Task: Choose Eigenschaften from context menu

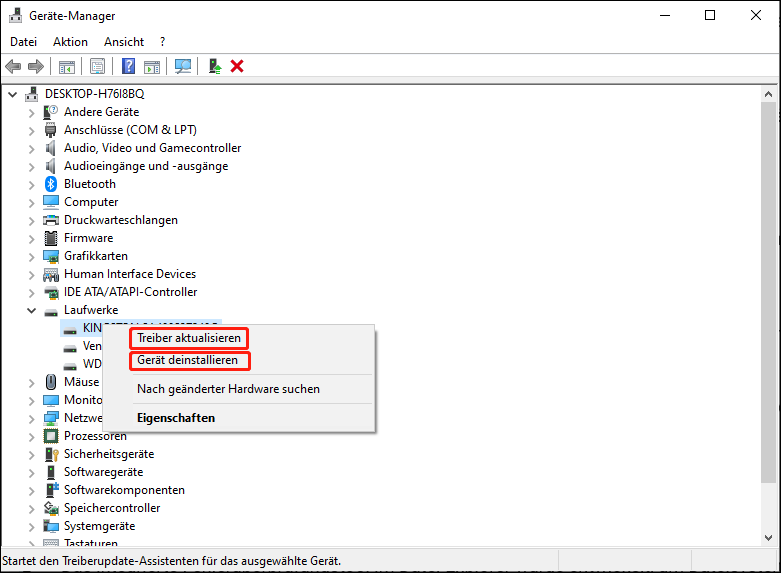Action: pyautogui.click(x=176, y=418)
